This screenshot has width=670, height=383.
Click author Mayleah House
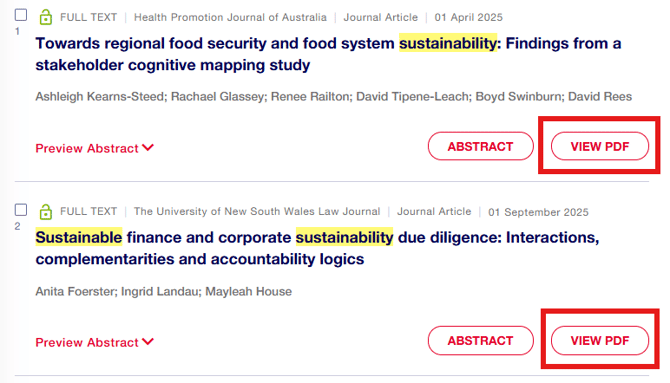[x=249, y=292]
